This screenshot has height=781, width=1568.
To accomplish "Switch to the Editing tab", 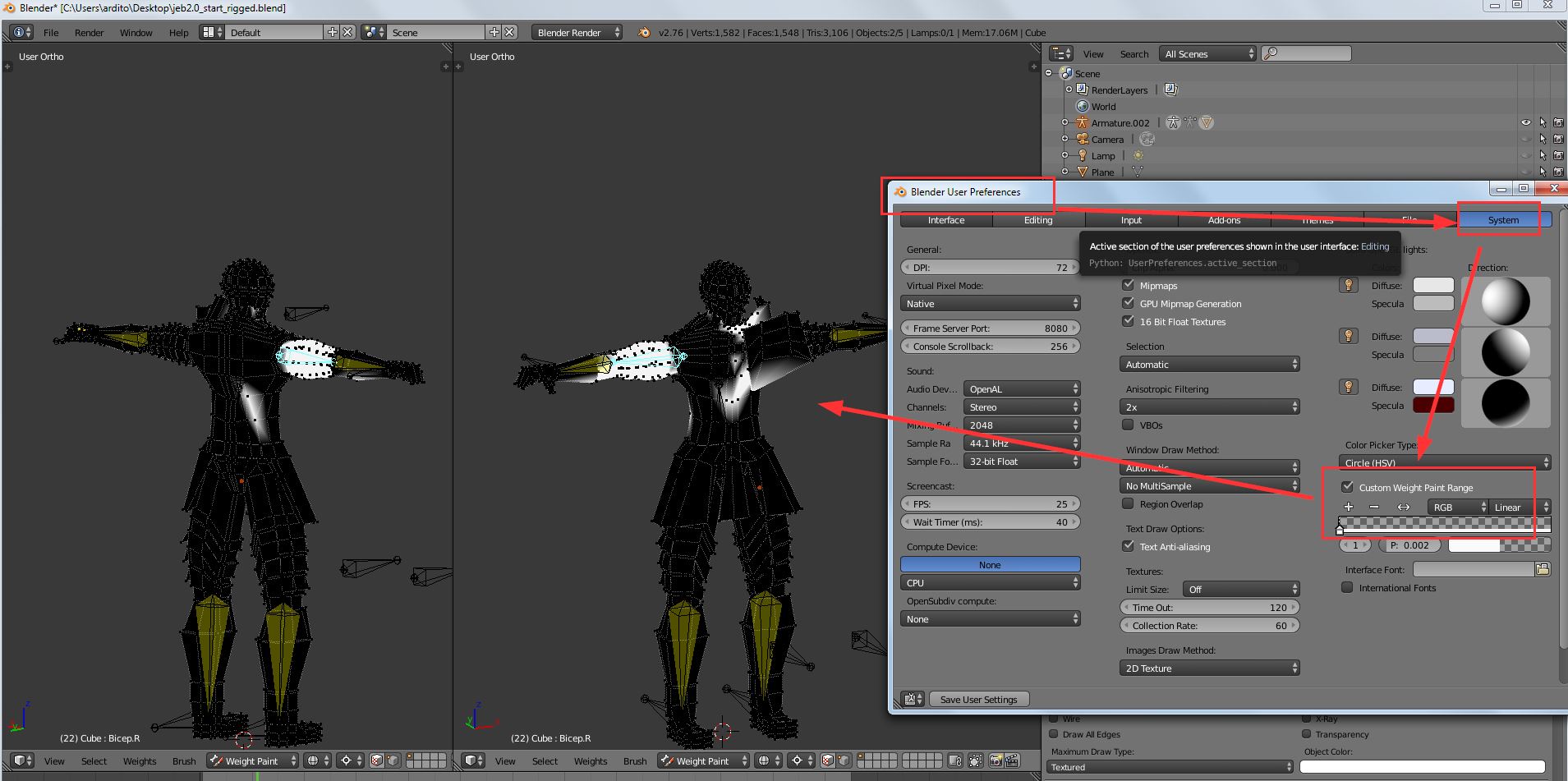I will [1038, 220].
